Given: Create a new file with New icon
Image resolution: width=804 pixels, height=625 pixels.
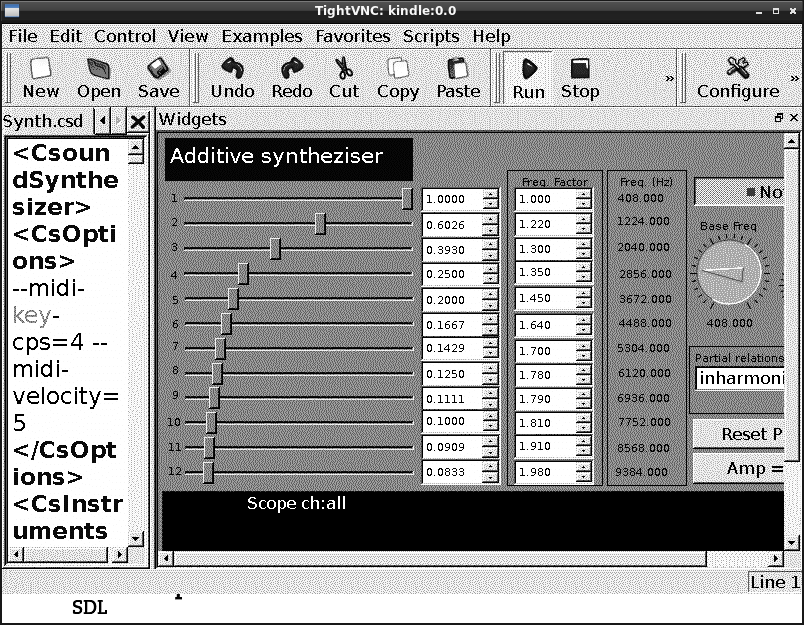Looking at the screenshot, I should pyautogui.click(x=41, y=78).
